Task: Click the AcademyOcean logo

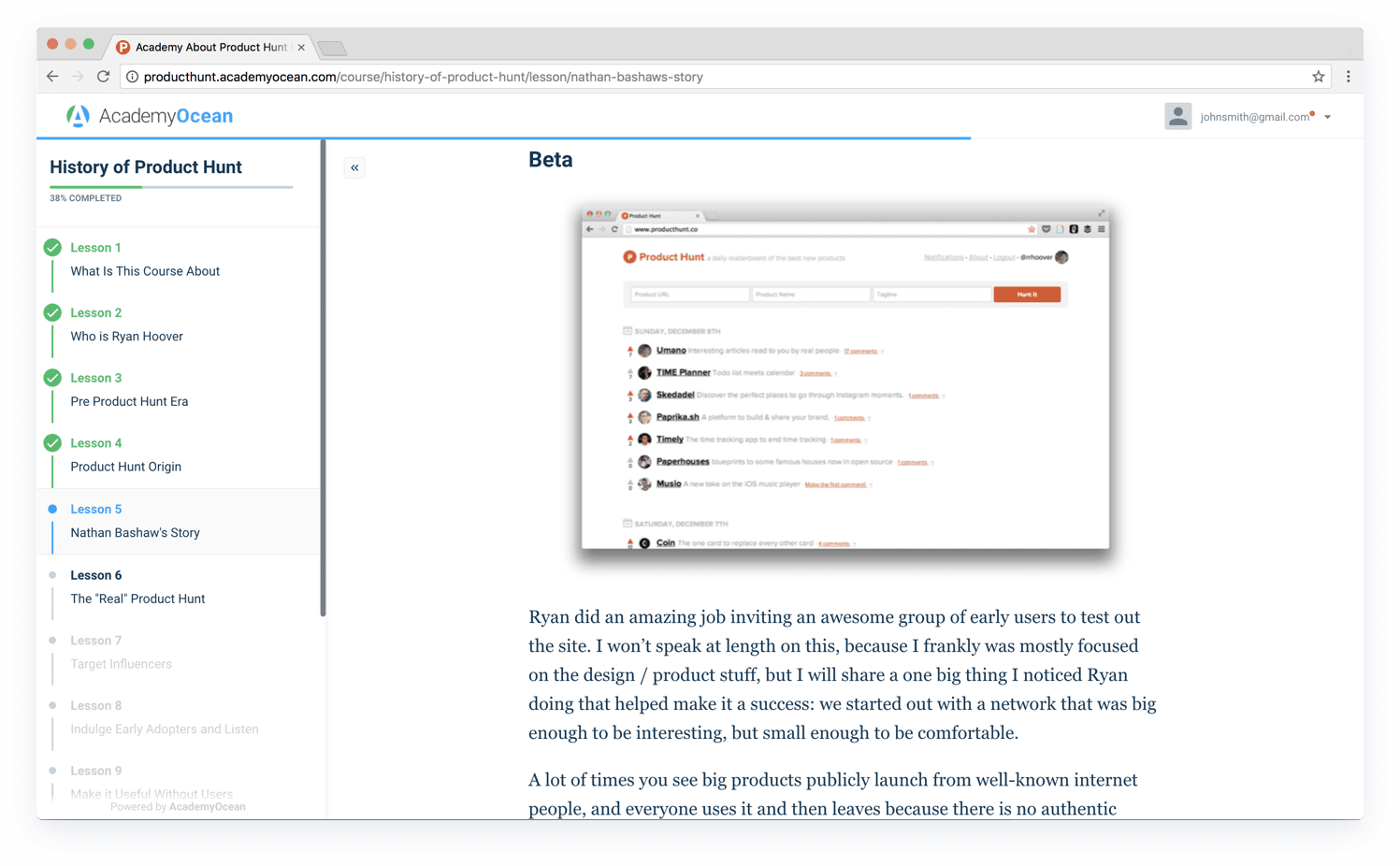Action: [150, 116]
